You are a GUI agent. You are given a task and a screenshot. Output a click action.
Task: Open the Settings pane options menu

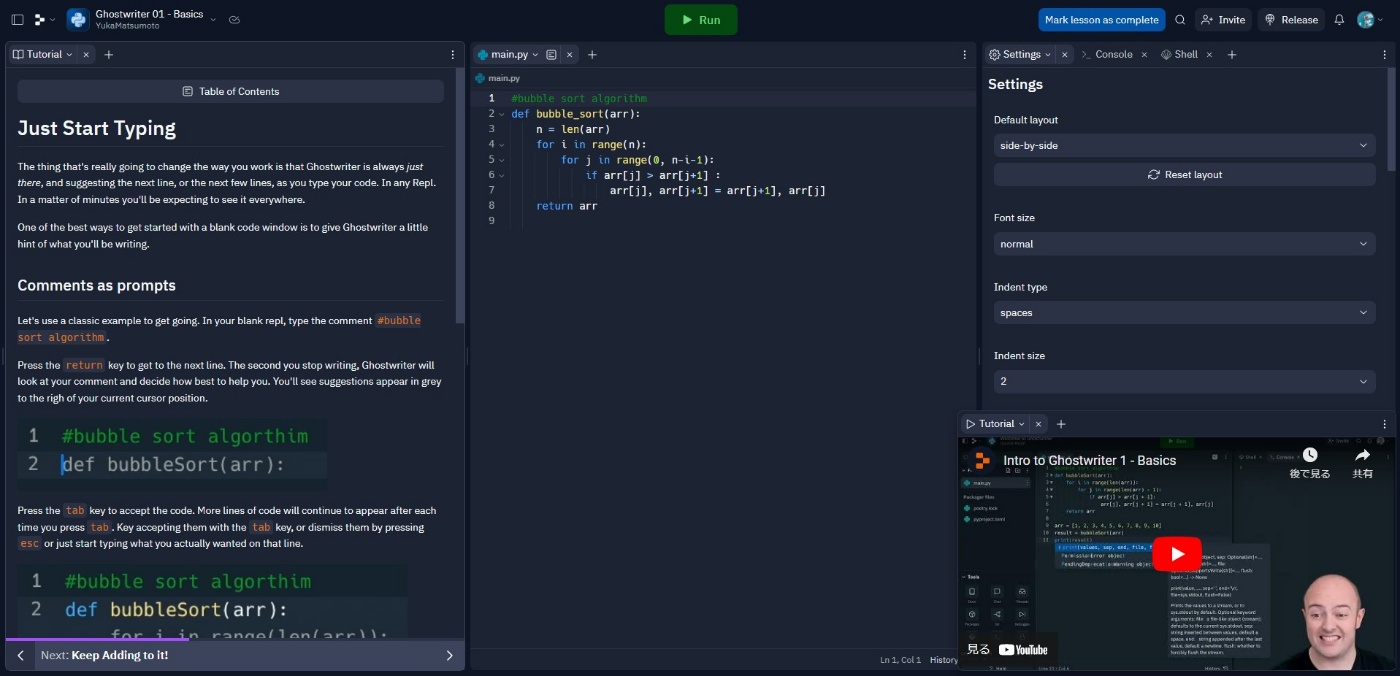coord(1385,54)
